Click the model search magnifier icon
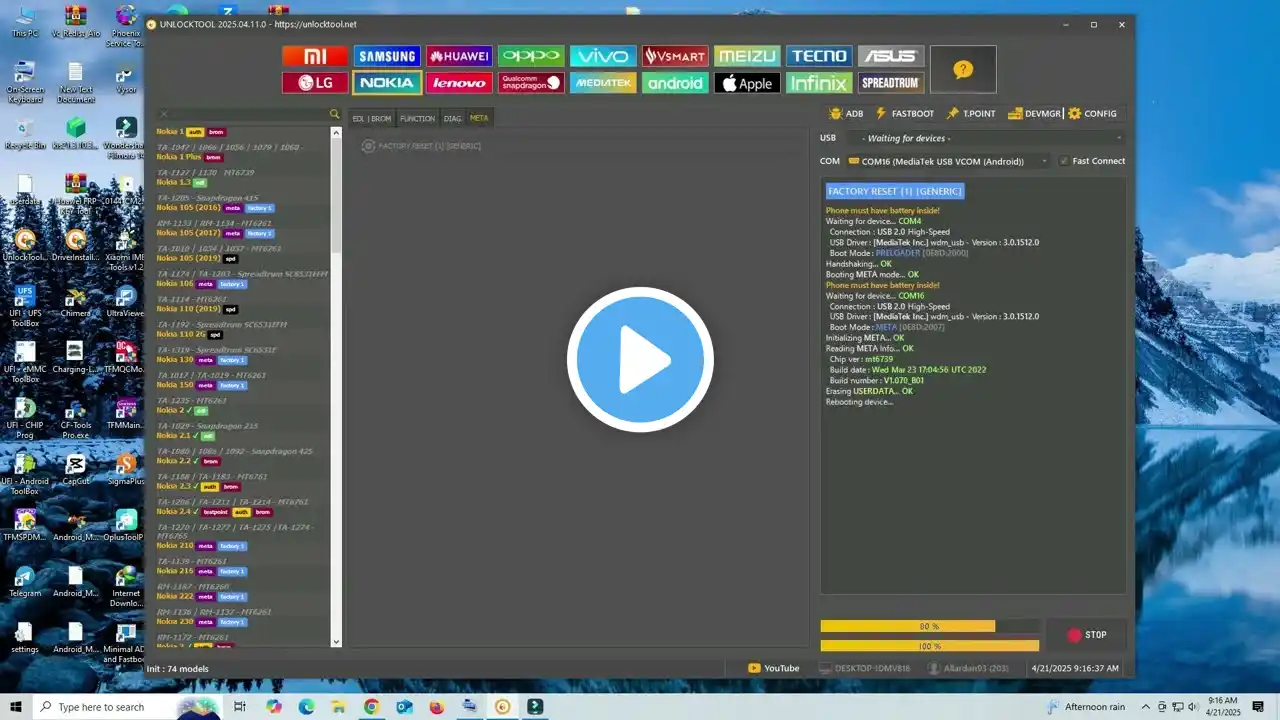Screen dimensions: 1280x720 point(335,114)
